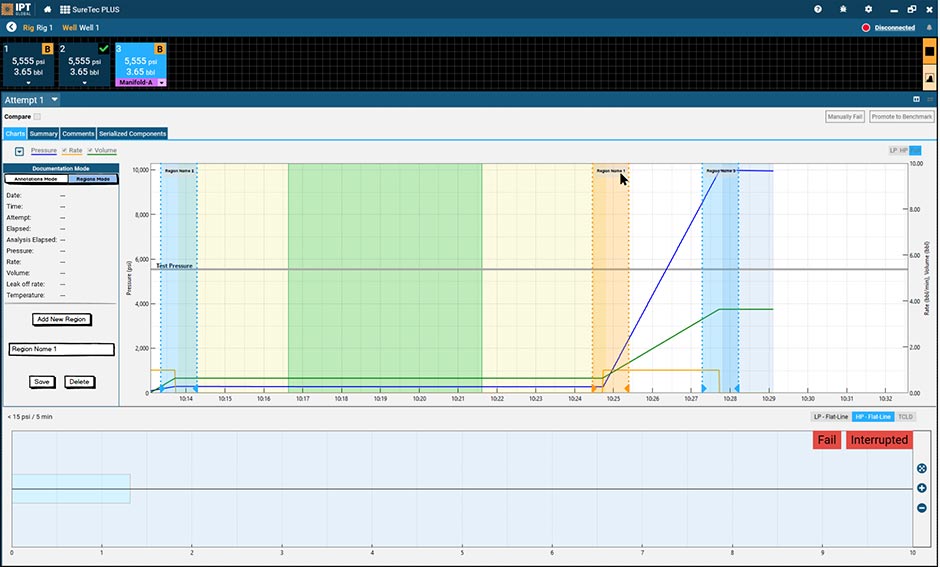Uncheck the Volume series checkbox

(x=90, y=151)
